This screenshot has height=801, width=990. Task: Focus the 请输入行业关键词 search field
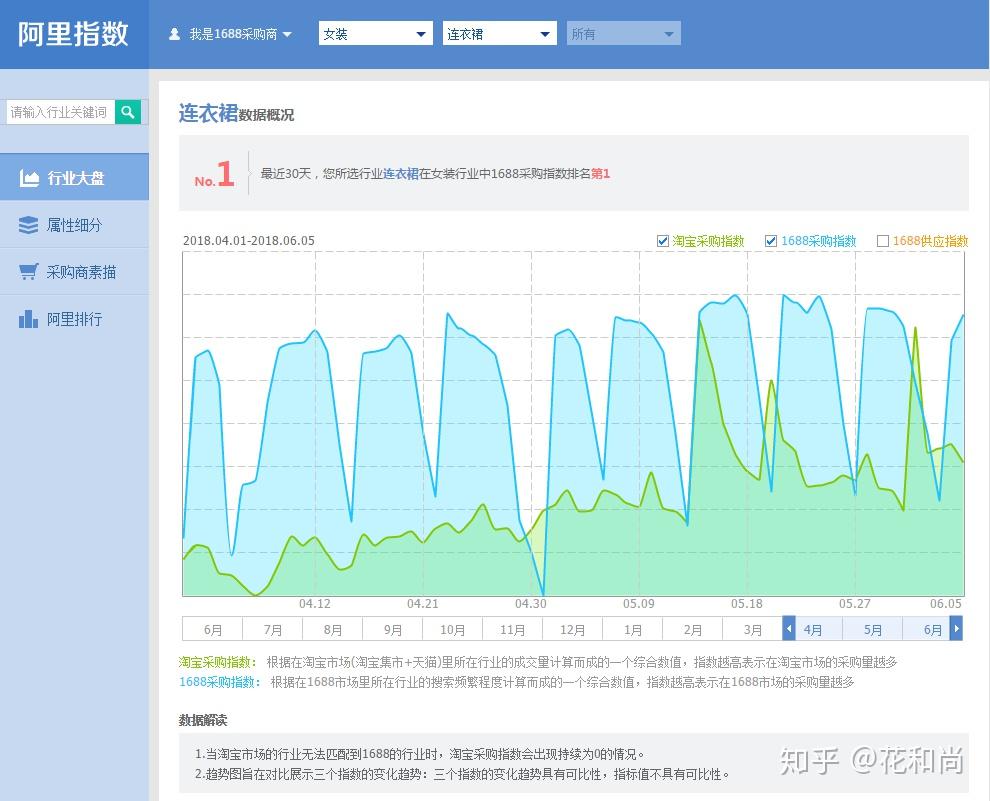coord(61,112)
